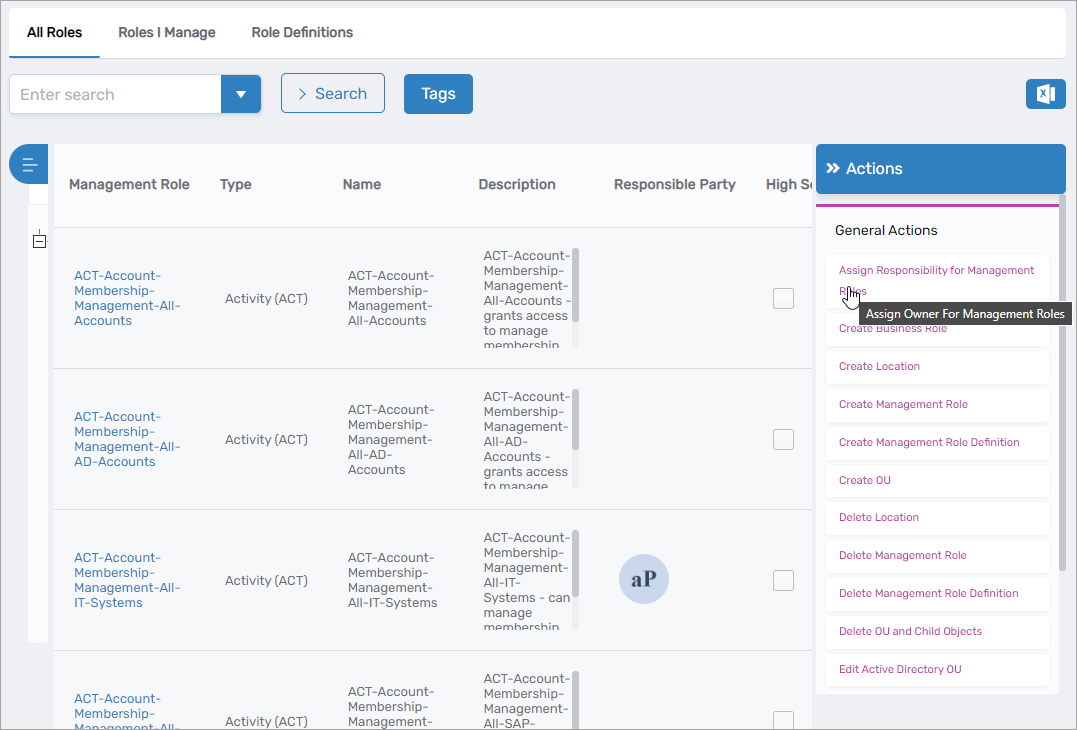Viewport: 1077px width, 730px height.
Task: Collapse the tree node minus box
Action: point(39,241)
